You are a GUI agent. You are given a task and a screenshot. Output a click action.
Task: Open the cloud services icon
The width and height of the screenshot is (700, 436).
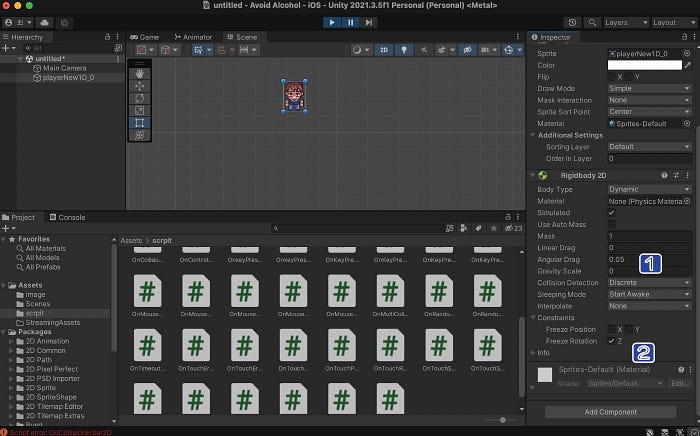(45, 22)
